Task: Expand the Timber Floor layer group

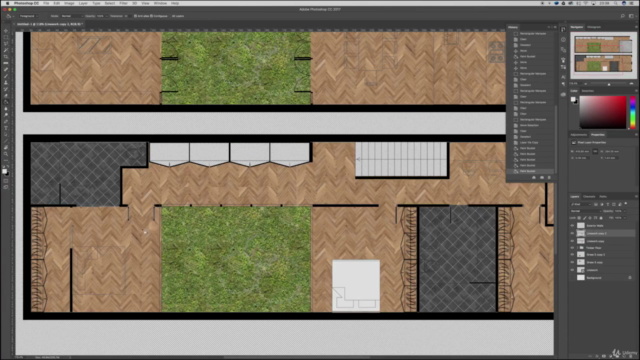Action: click(x=577, y=248)
